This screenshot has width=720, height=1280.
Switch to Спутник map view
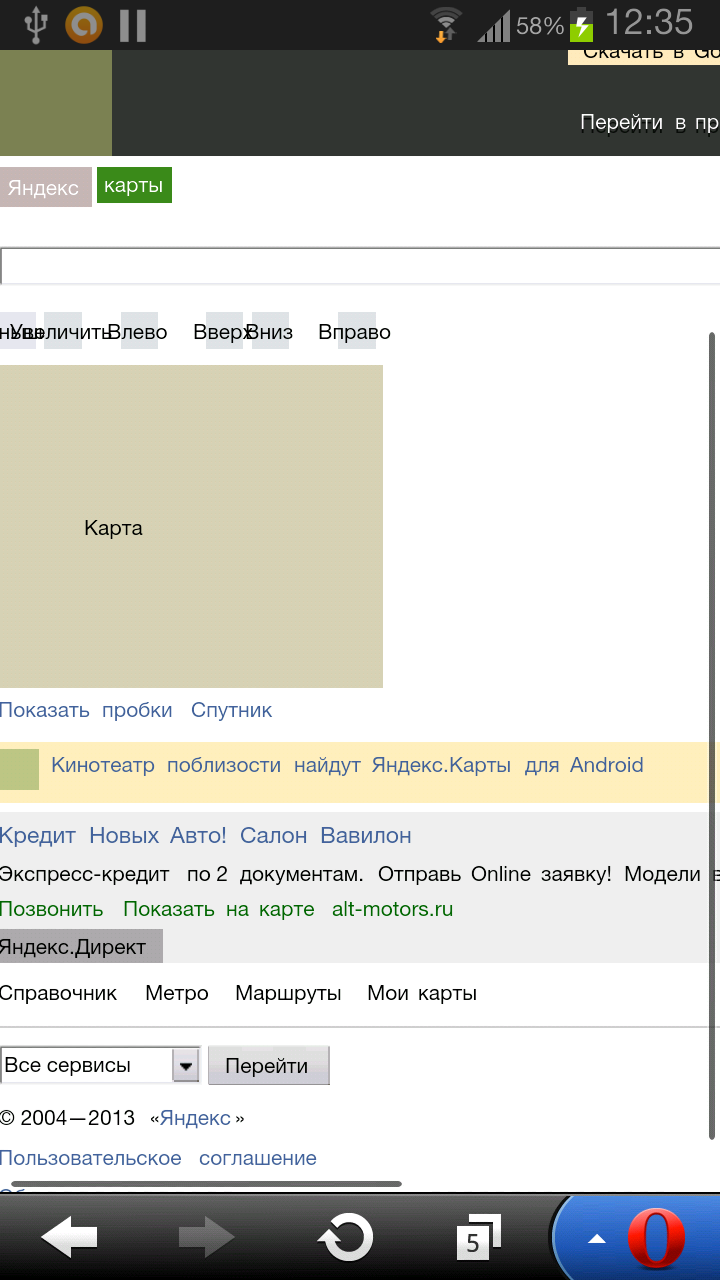pos(231,711)
